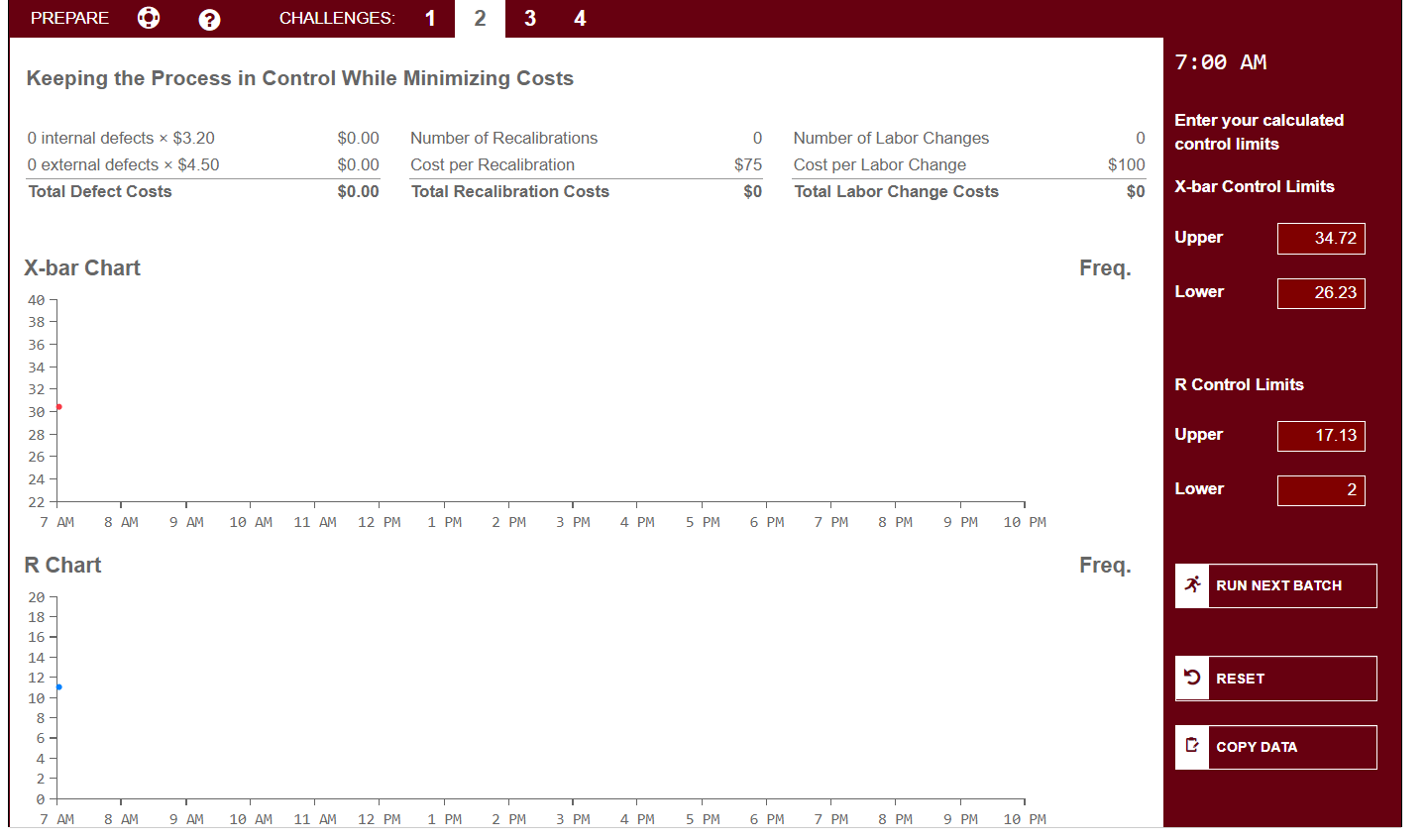Open challenge 4 tab
Viewport: 1427px width, 840px height.
tap(580, 18)
